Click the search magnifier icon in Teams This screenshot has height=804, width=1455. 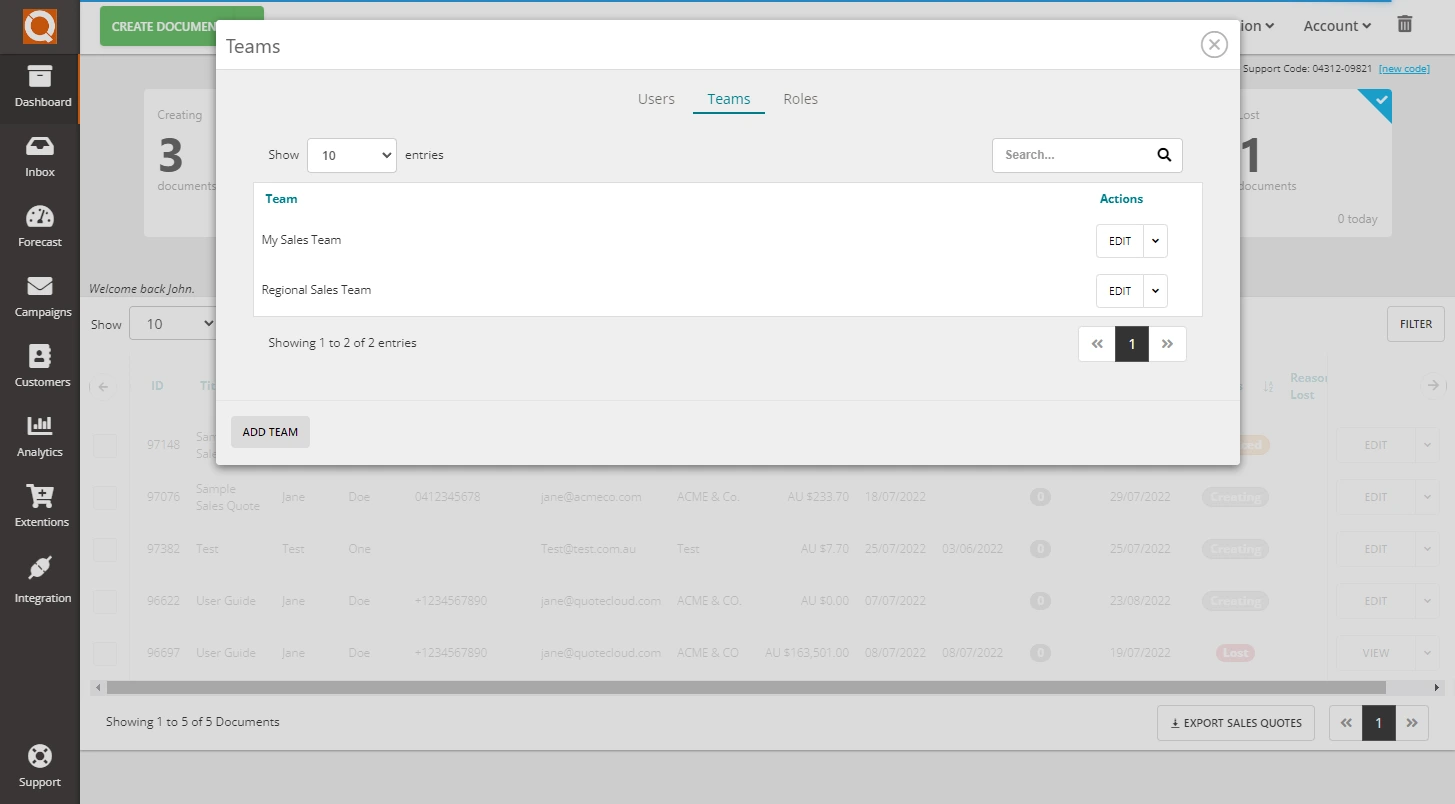point(1163,155)
